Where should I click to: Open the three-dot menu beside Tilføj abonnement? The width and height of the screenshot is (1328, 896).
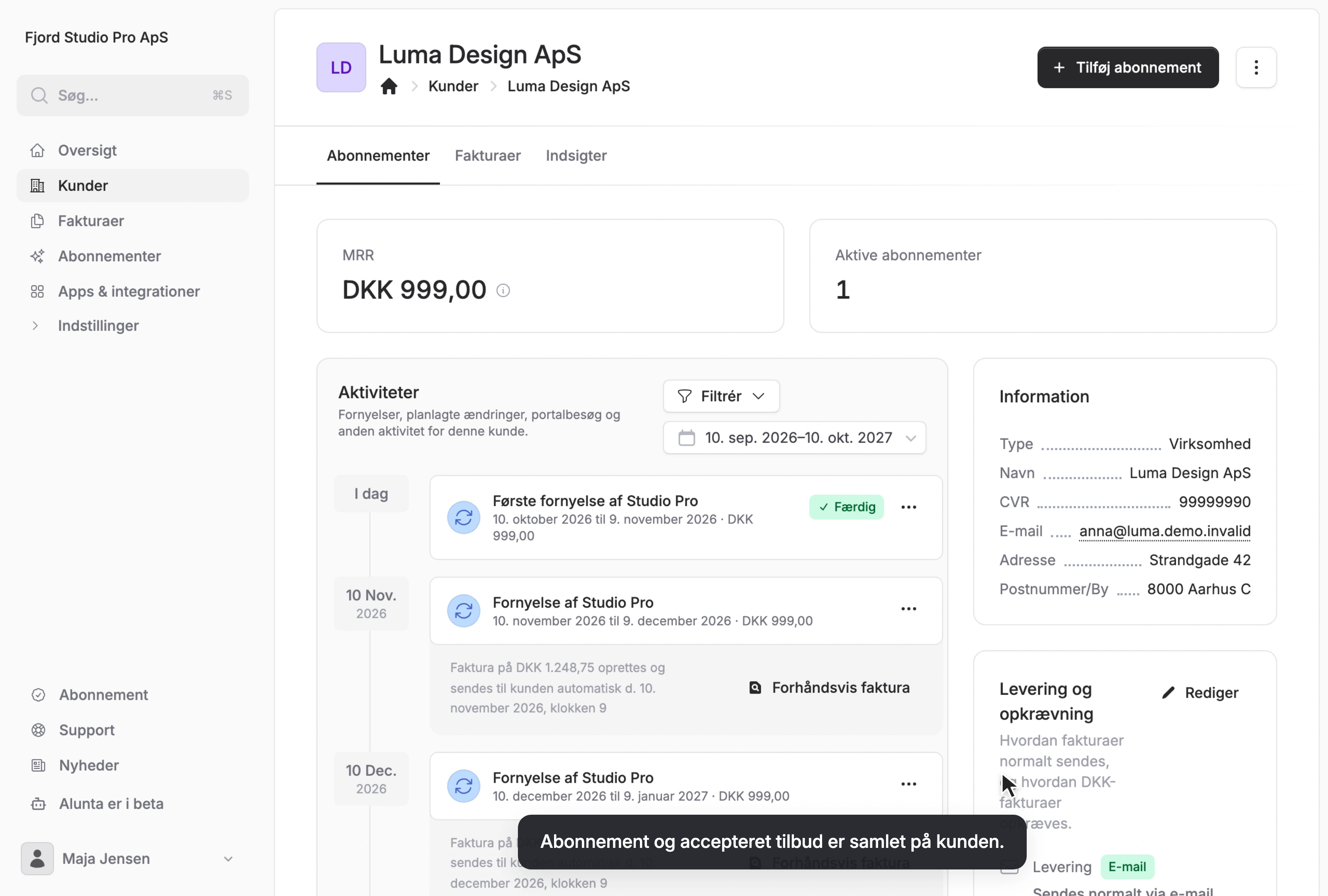[1255, 67]
